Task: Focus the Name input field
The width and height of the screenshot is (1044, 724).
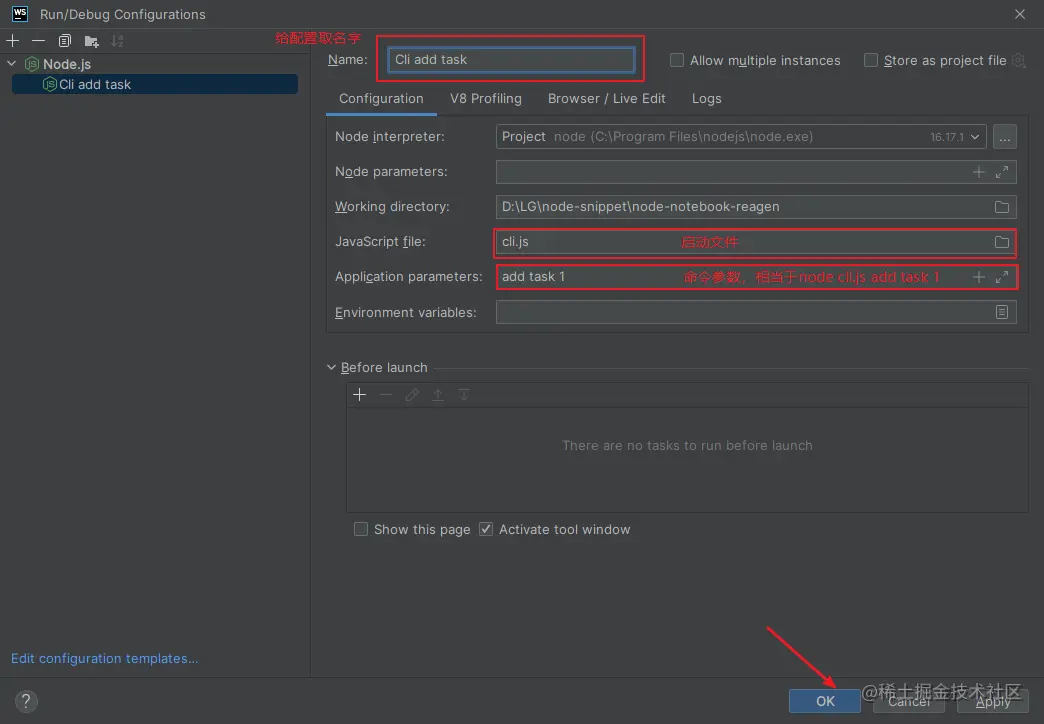Action: point(511,59)
